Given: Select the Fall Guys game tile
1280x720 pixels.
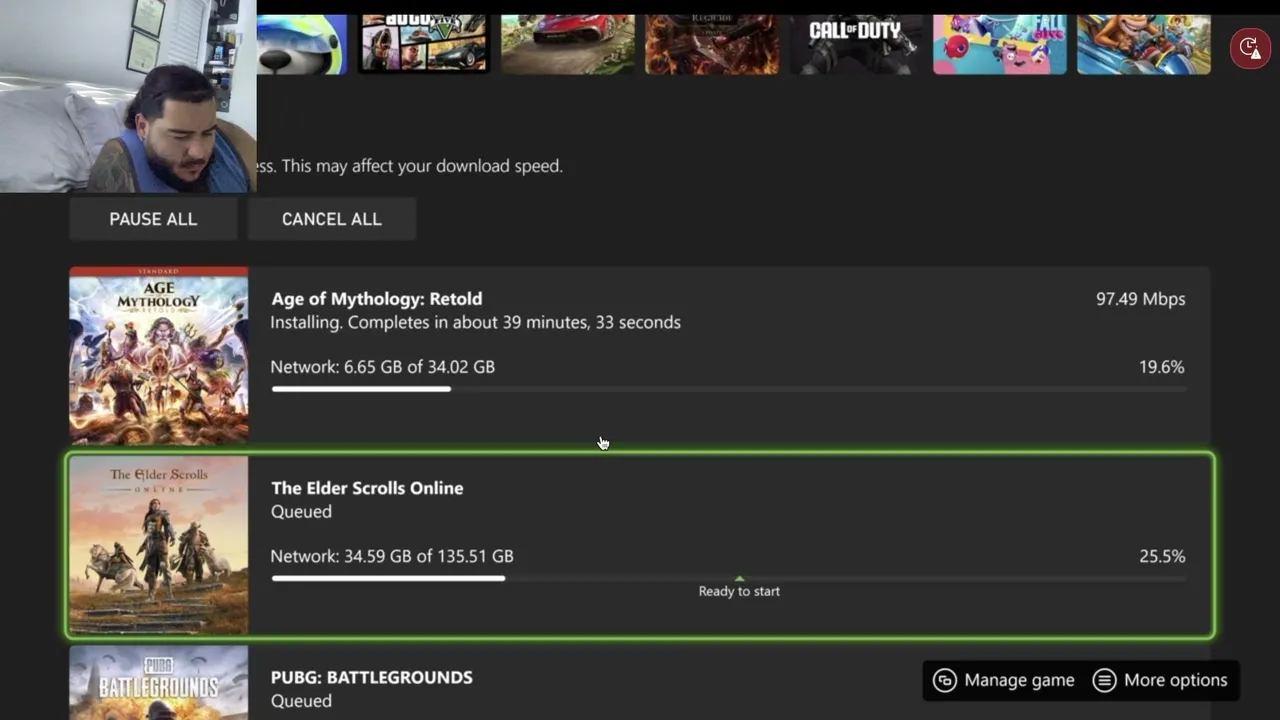Looking at the screenshot, I should [1000, 44].
